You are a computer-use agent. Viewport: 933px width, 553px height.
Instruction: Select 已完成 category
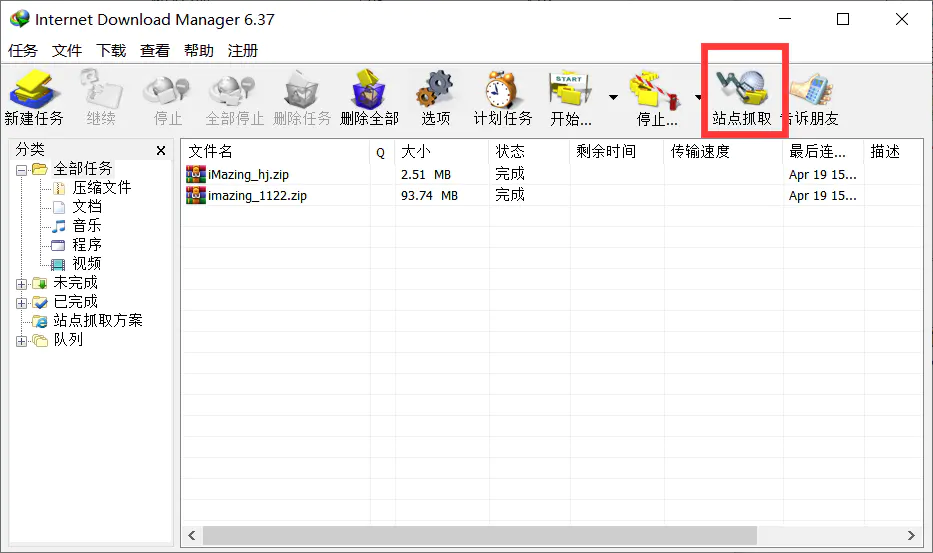tap(76, 301)
